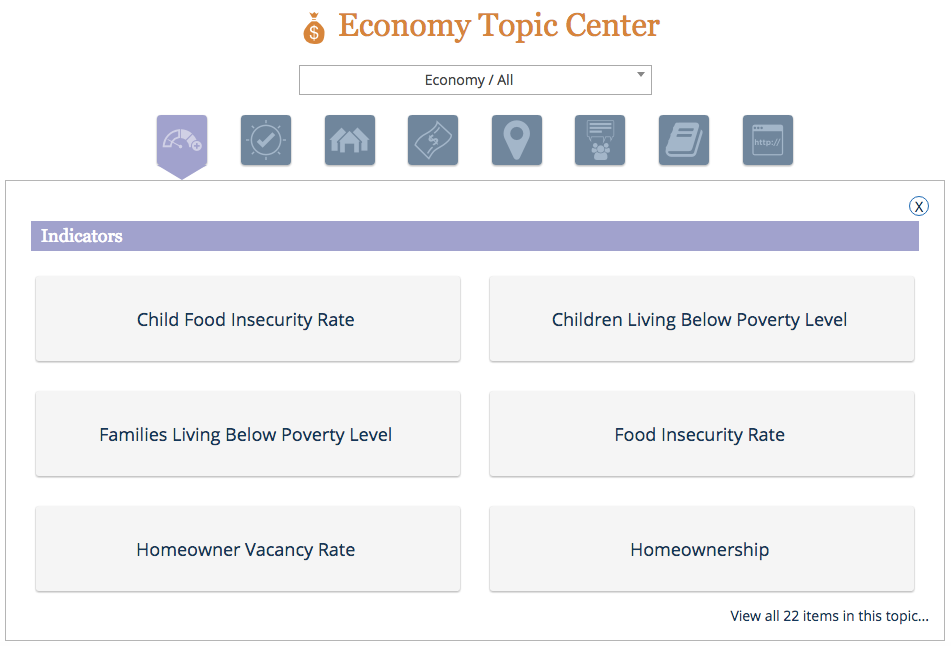Click the houses icon
The height and width of the screenshot is (646, 951).
(x=349, y=140)
